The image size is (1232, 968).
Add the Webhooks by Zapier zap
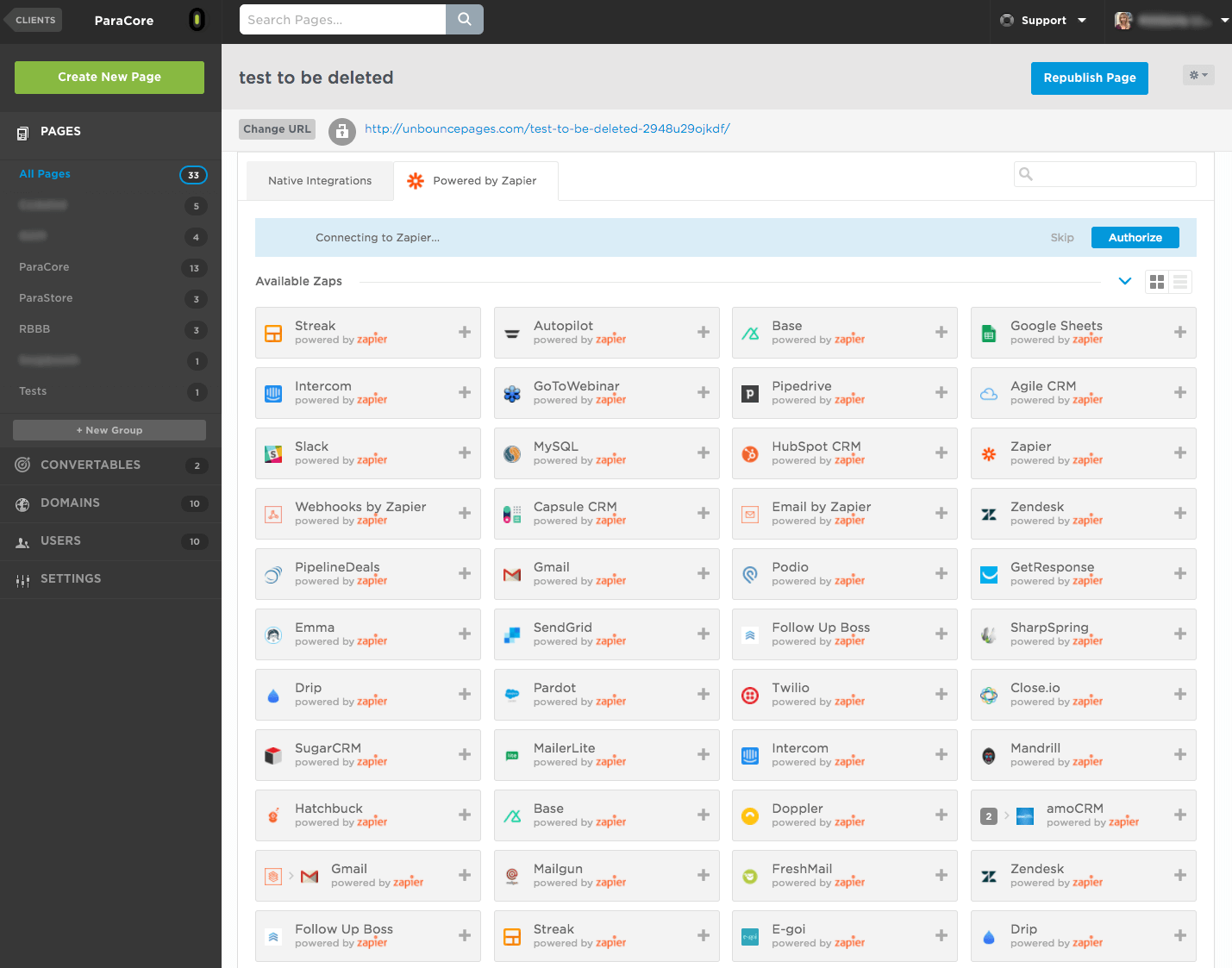click(464, 513)
